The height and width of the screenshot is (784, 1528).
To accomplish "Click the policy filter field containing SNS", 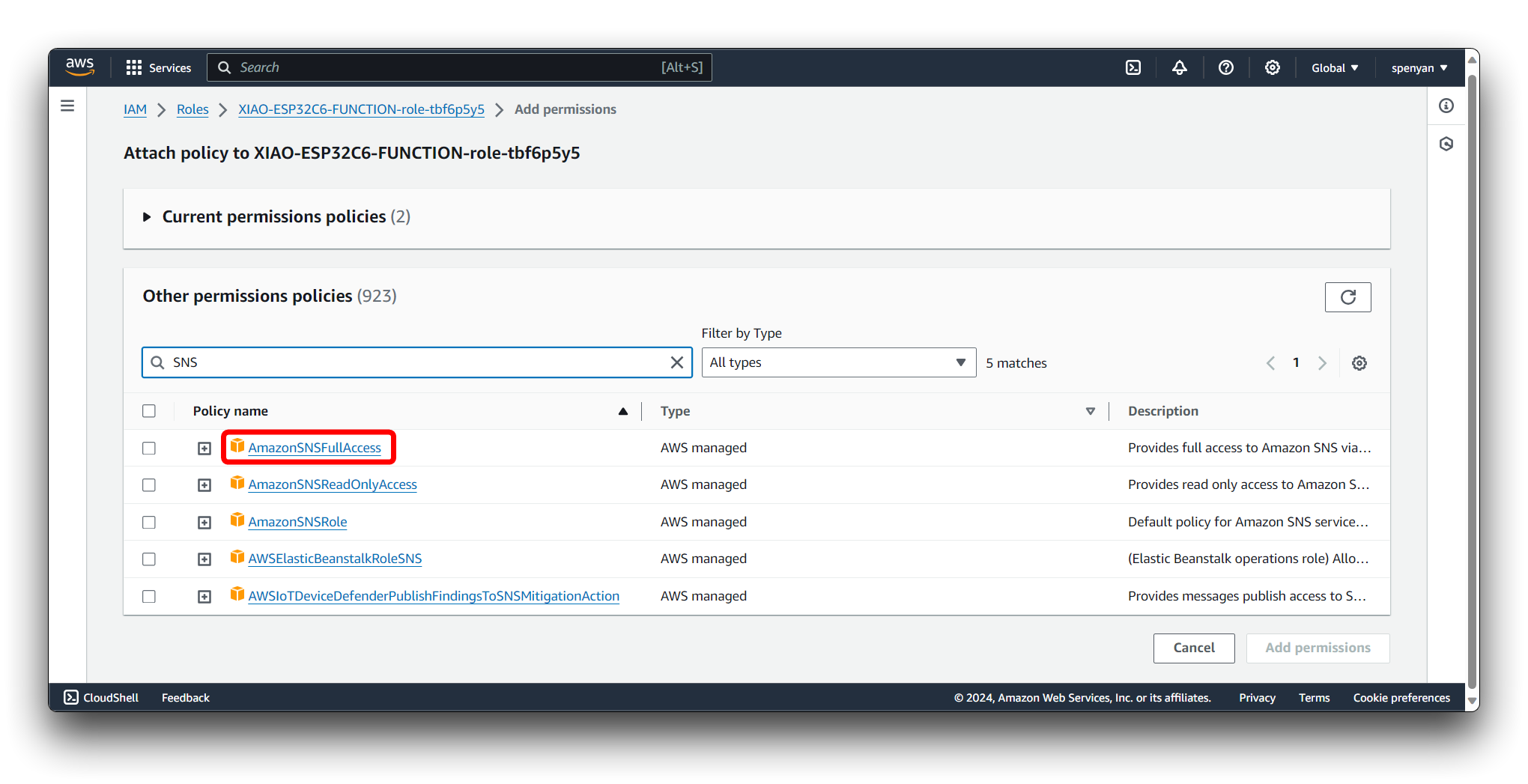I will point(416,362).
